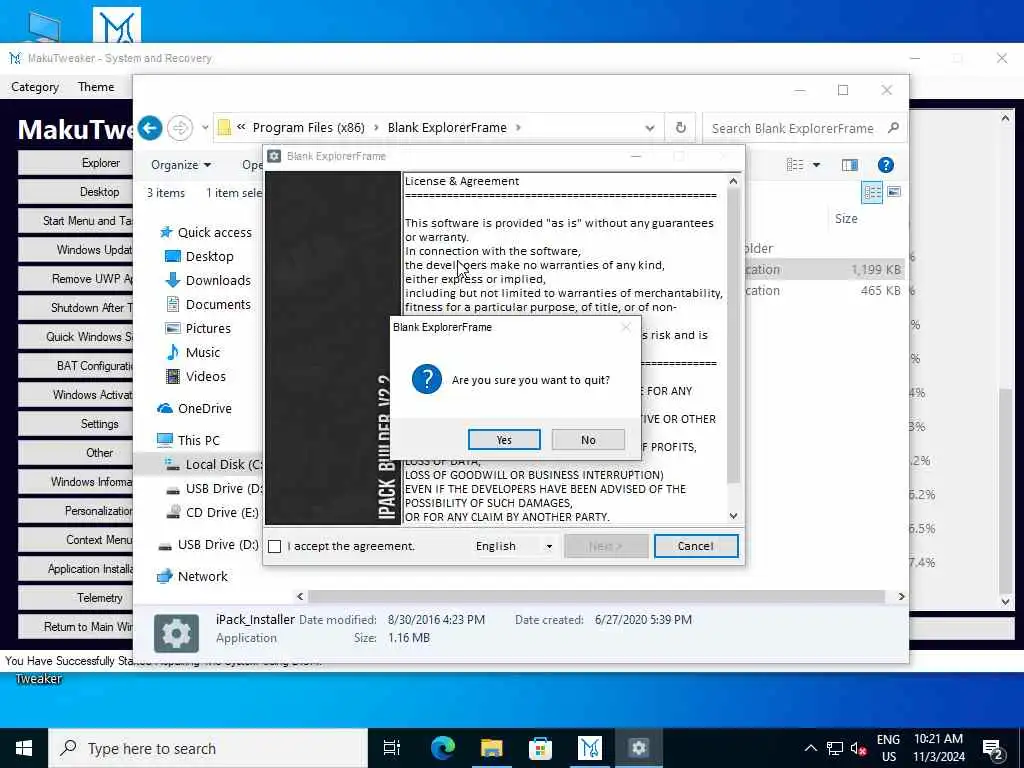This screenshot has width=1024, height=768.
Task: Open the notification center icon
Action: 993,748
